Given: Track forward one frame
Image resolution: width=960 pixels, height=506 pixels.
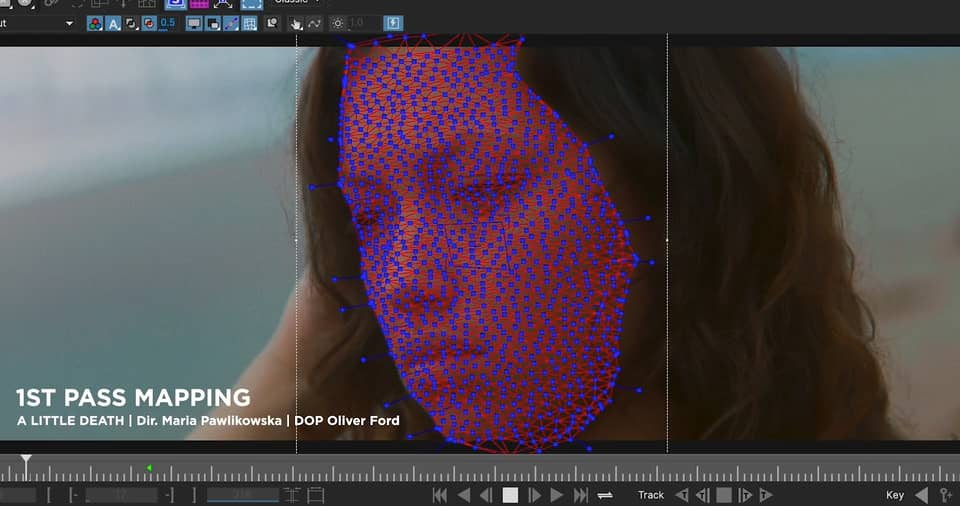Looking at the screenshot, I should [744, 495].
